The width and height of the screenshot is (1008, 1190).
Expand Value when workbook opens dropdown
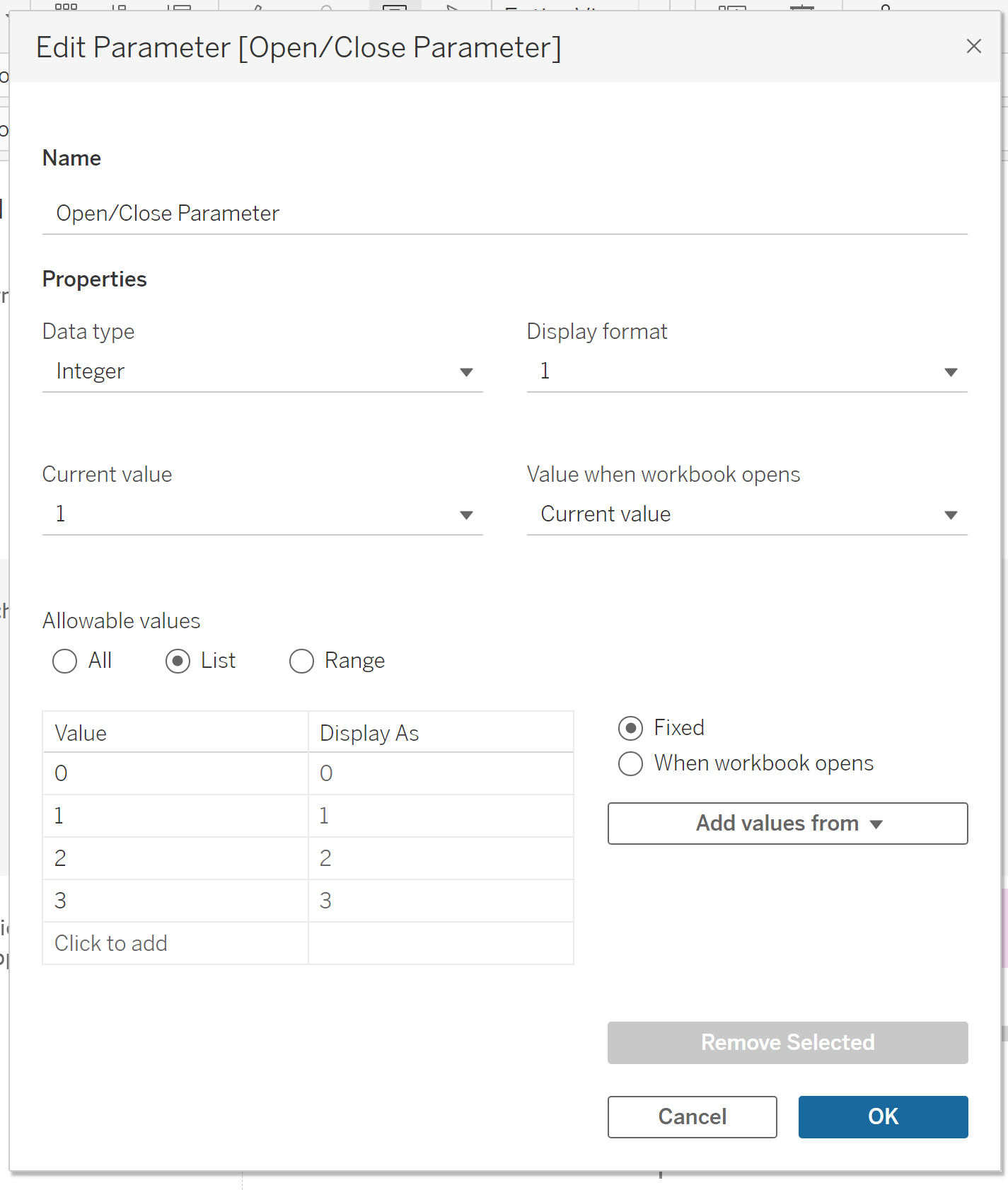pos(746,514)
